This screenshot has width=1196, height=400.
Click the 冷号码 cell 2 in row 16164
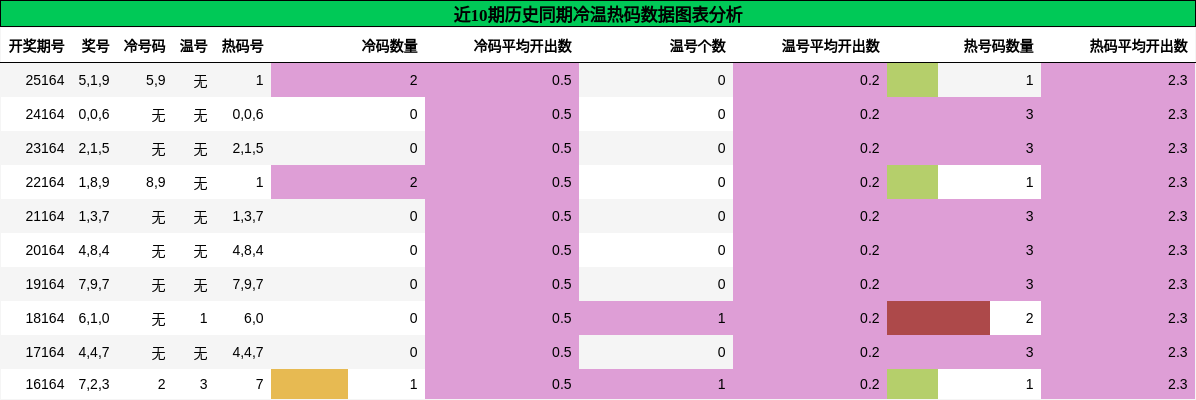(x=162, y=384)
